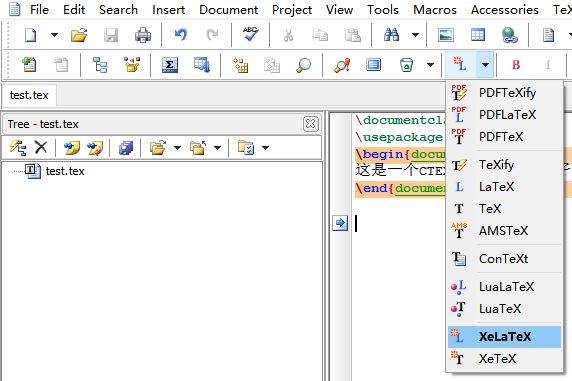Choose TeXify from compiler list
The height and width of the screenshot is (381, 572).
click(505, 165)
